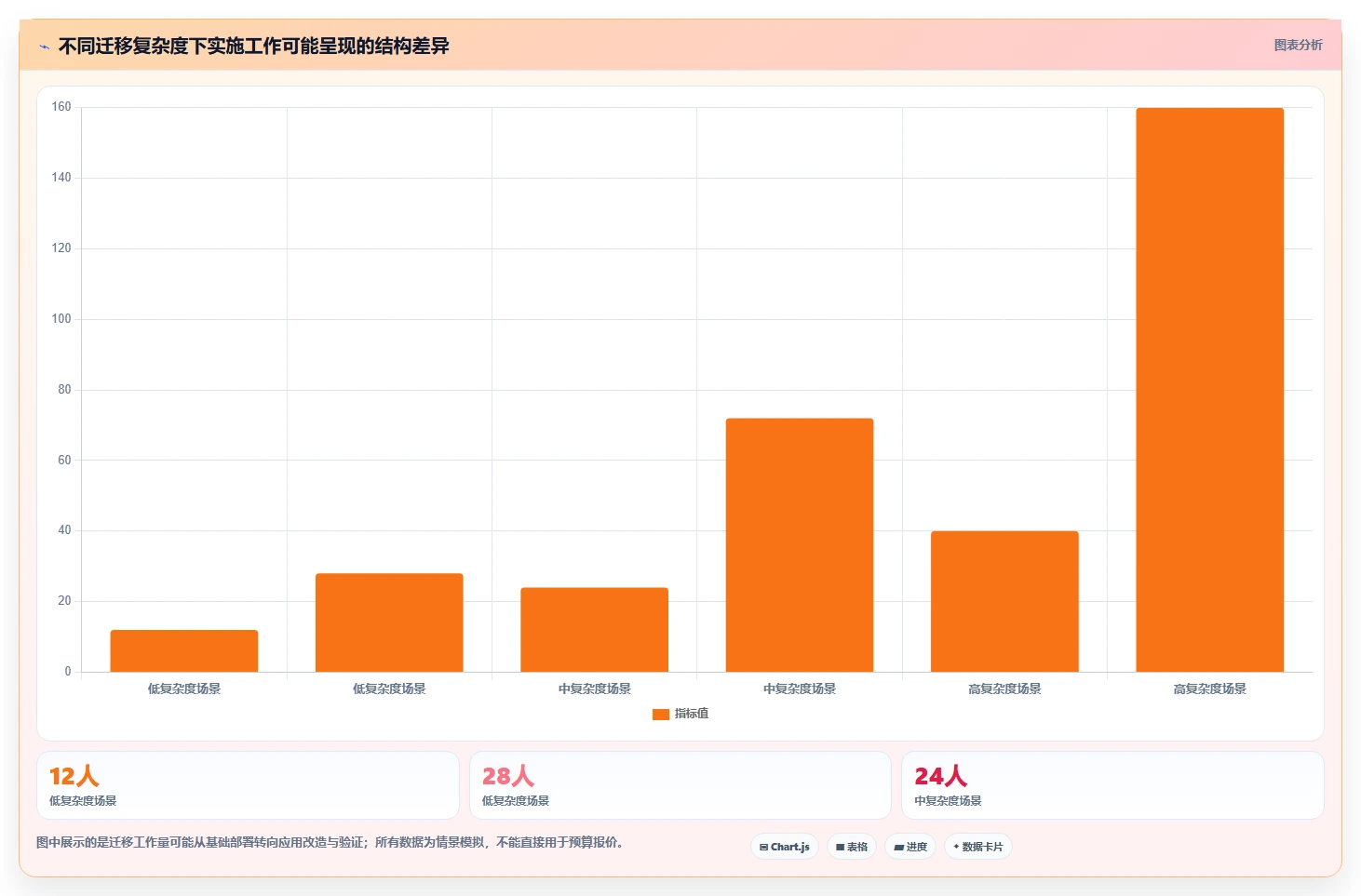This screenshot has height=896, width=1361.
Task: Click the 图表分析 label in the header
Action: click(1298, 45)
